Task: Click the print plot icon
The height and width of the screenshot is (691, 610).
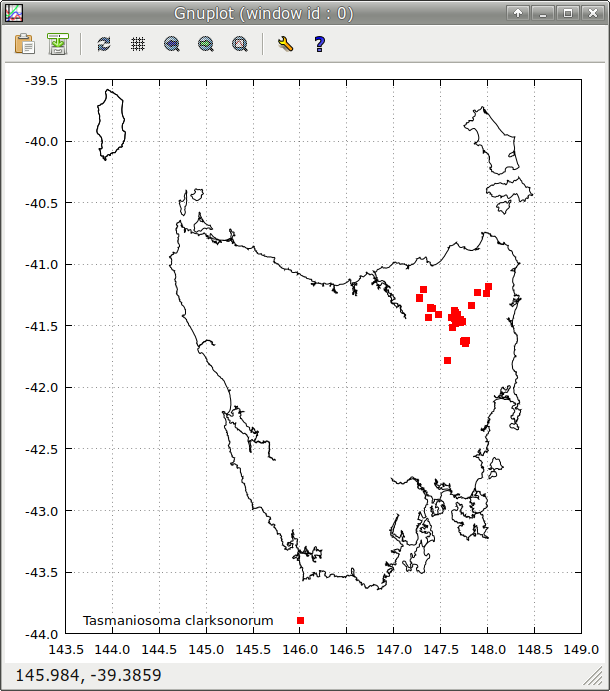Action: (x=58, y=44)
